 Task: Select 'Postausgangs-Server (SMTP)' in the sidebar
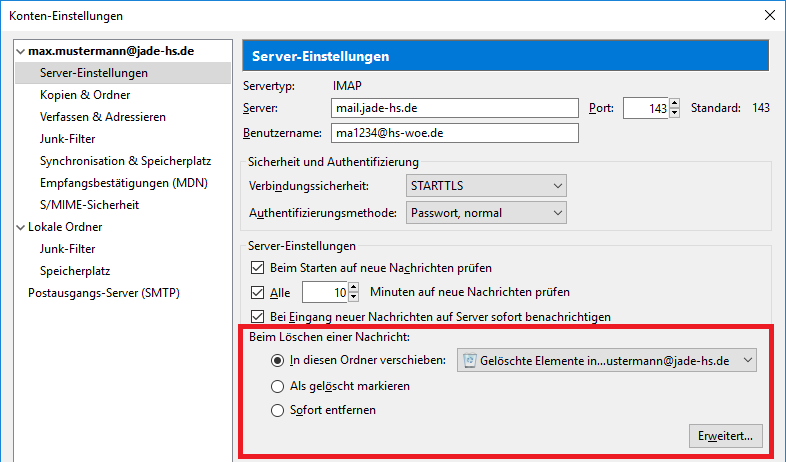pyautogui.click(x=104, y=293)
